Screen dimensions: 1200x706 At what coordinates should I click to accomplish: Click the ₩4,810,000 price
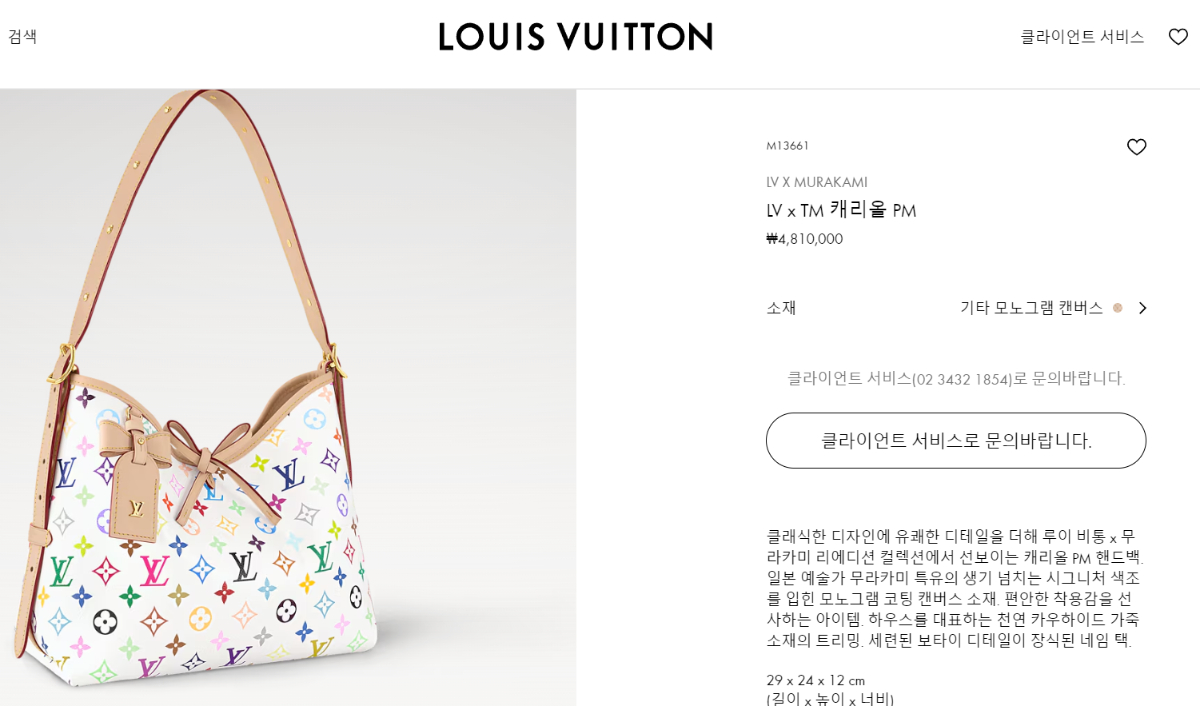pos(804,239)
